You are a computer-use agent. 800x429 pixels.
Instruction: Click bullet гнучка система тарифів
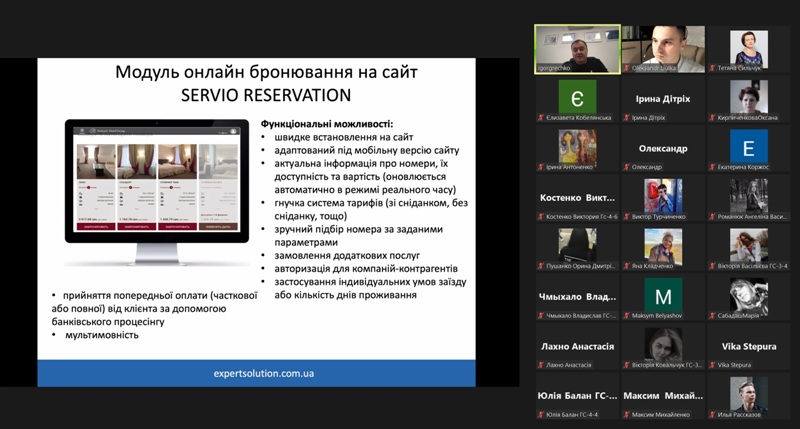(x=371, y=209)
